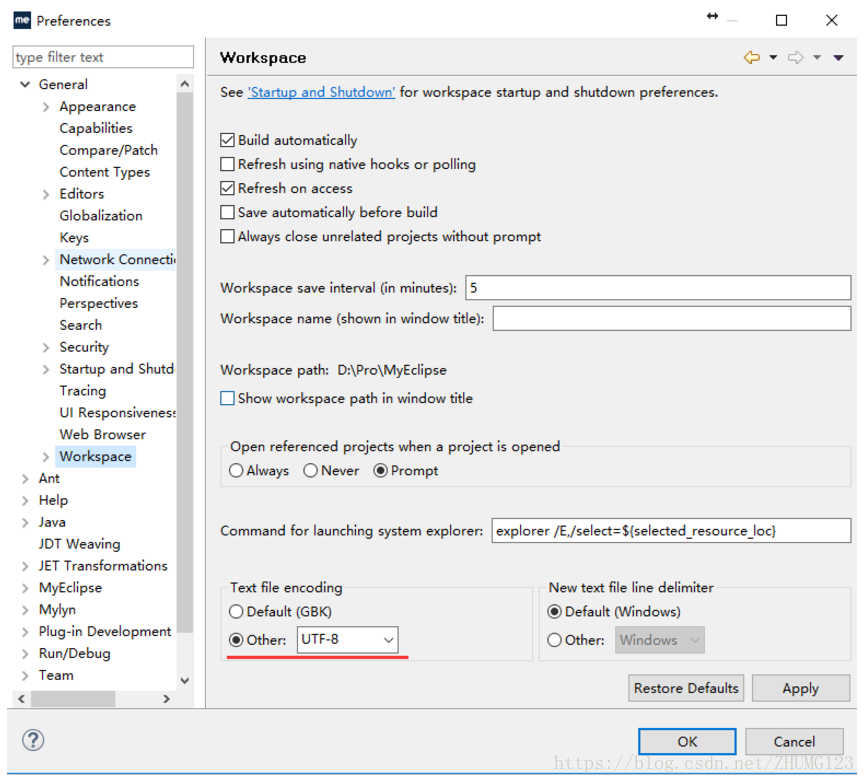Open the preferences page view menu triangle
865x783 pixels.
coord(839,58)
